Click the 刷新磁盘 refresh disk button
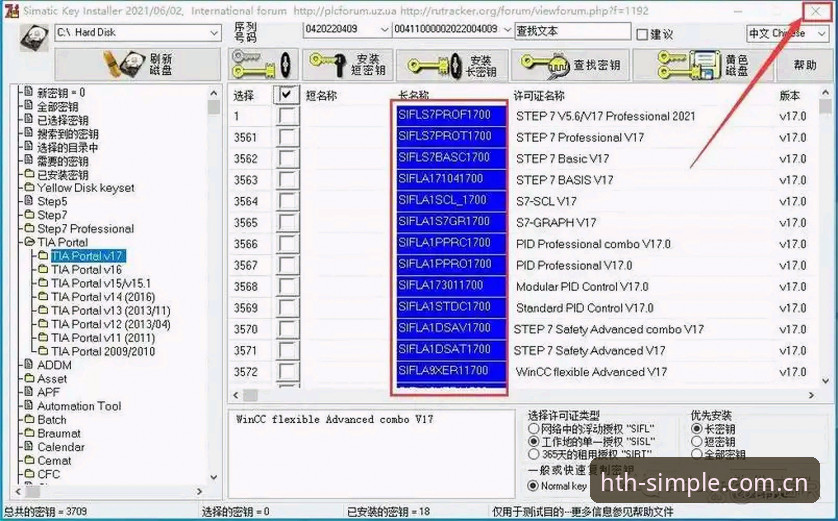This screenshot has width=838, height=521. (x=138, y=65)
